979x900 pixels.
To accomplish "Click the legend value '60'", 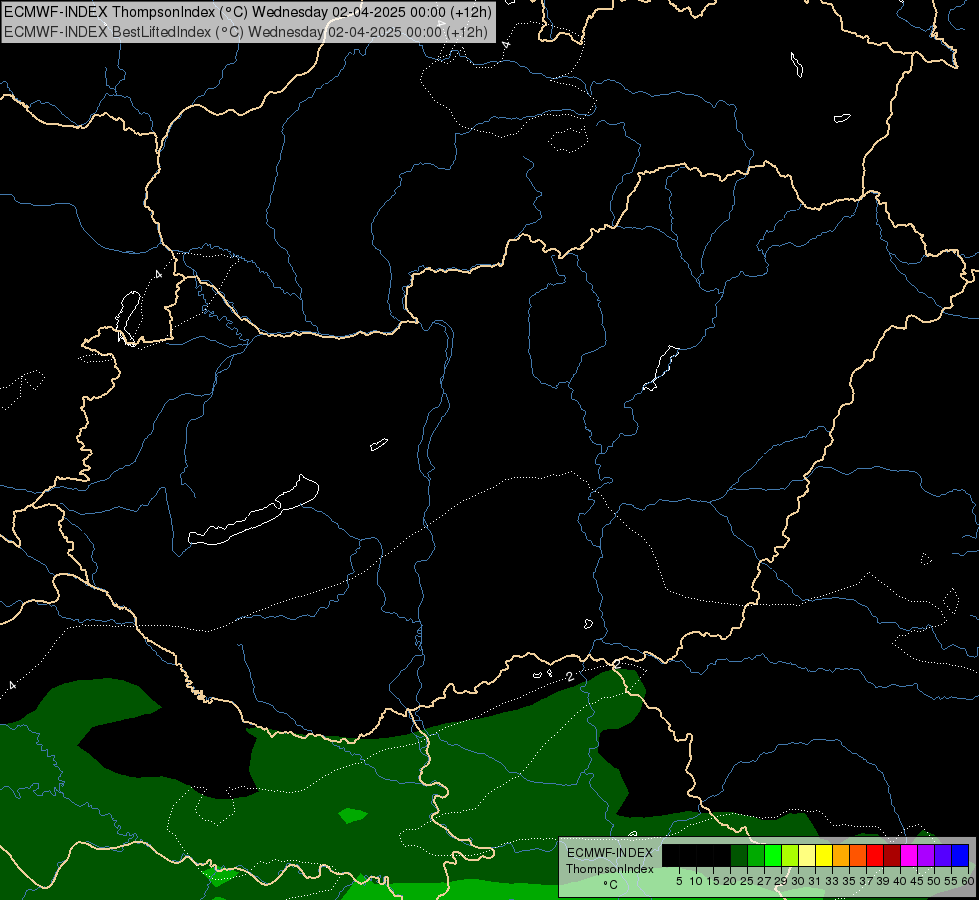I will click(x=968, y=881).
